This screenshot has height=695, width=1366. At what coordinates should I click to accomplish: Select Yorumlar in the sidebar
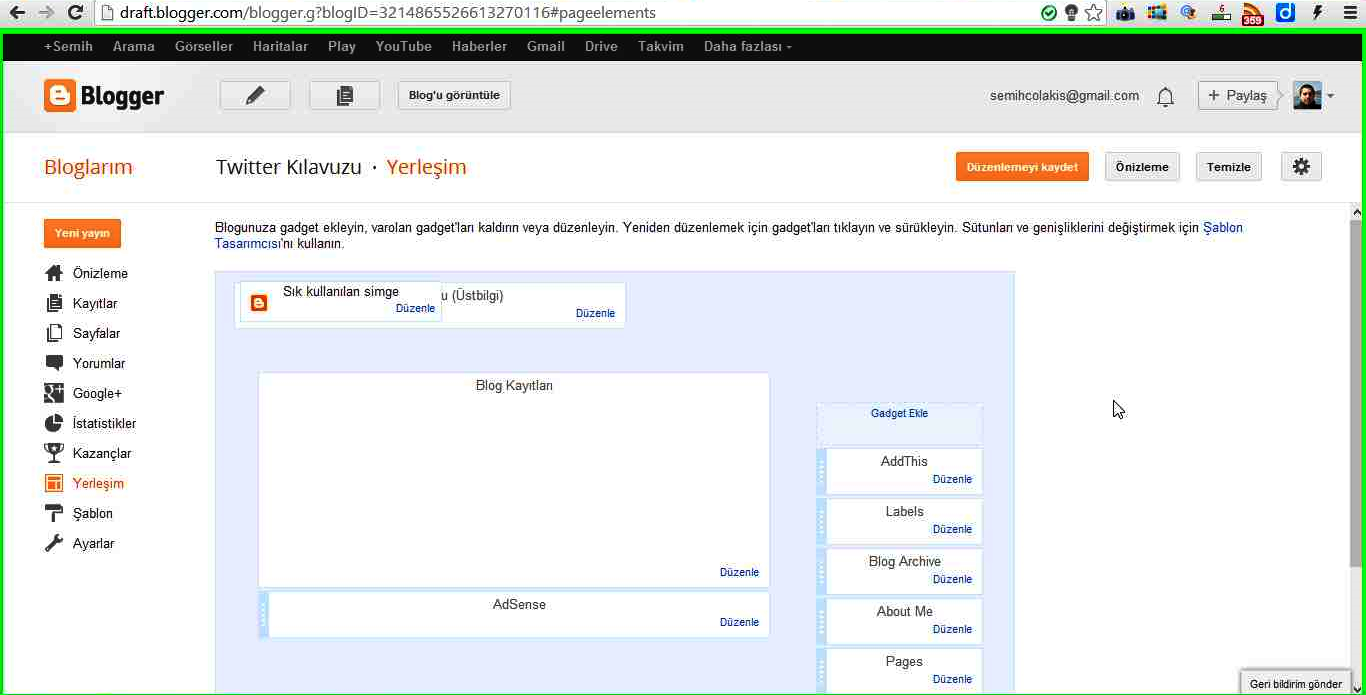pos(85,363)
